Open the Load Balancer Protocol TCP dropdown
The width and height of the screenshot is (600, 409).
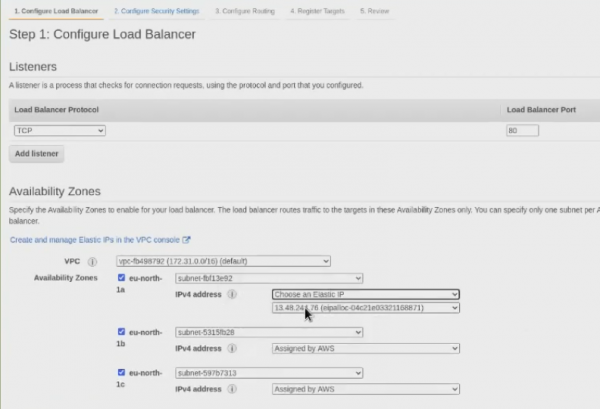click(60, 130)
